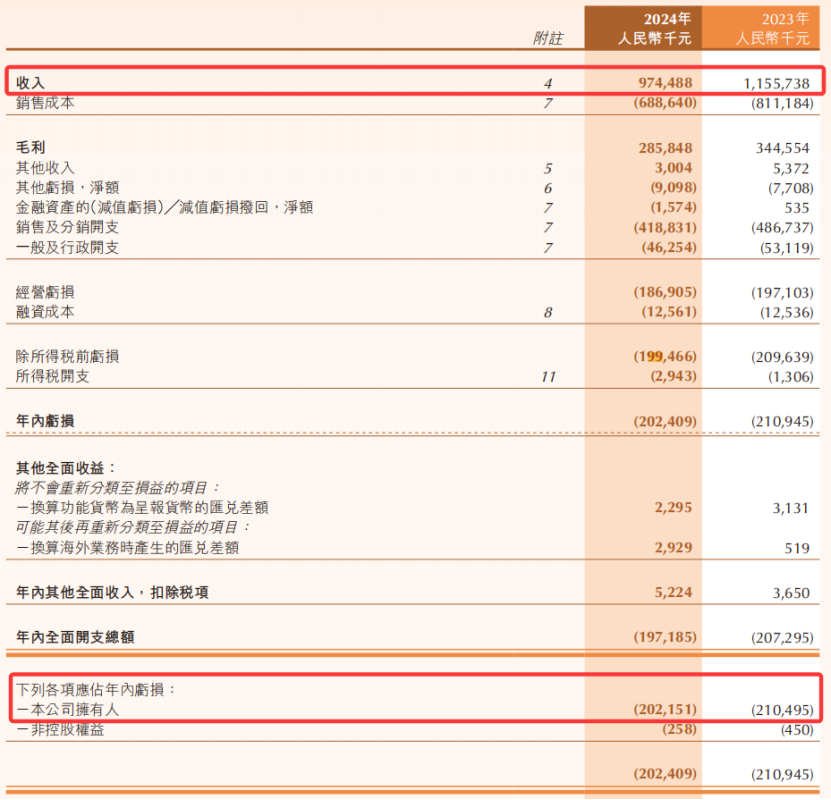Click the 毛利 row label
Screen dimensions: 831x800
pyautogui.click(x=31, y=148)
